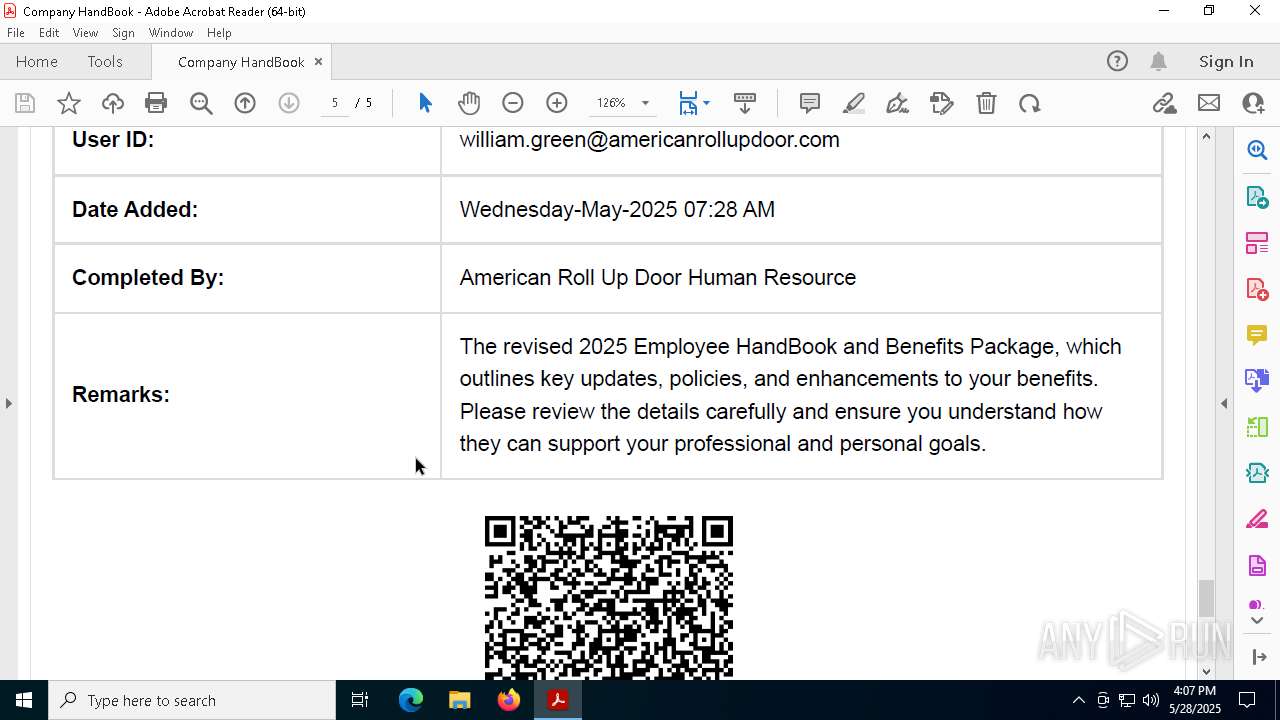This screenshot has width=1280, height=720.
Task: Open the Window menu
Action: click(x=171, y=33)
